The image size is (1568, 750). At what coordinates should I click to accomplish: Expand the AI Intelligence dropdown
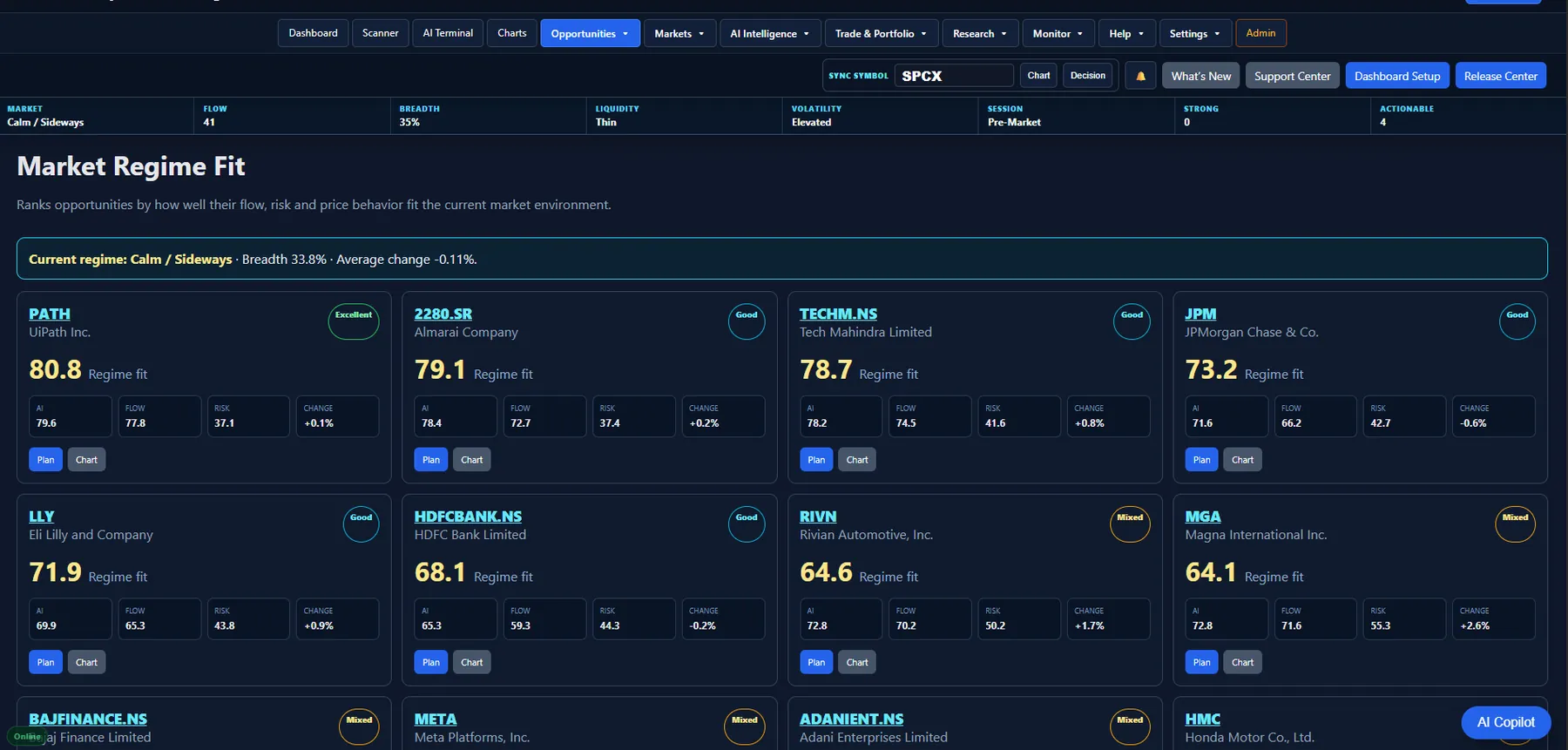click(770, 33)
